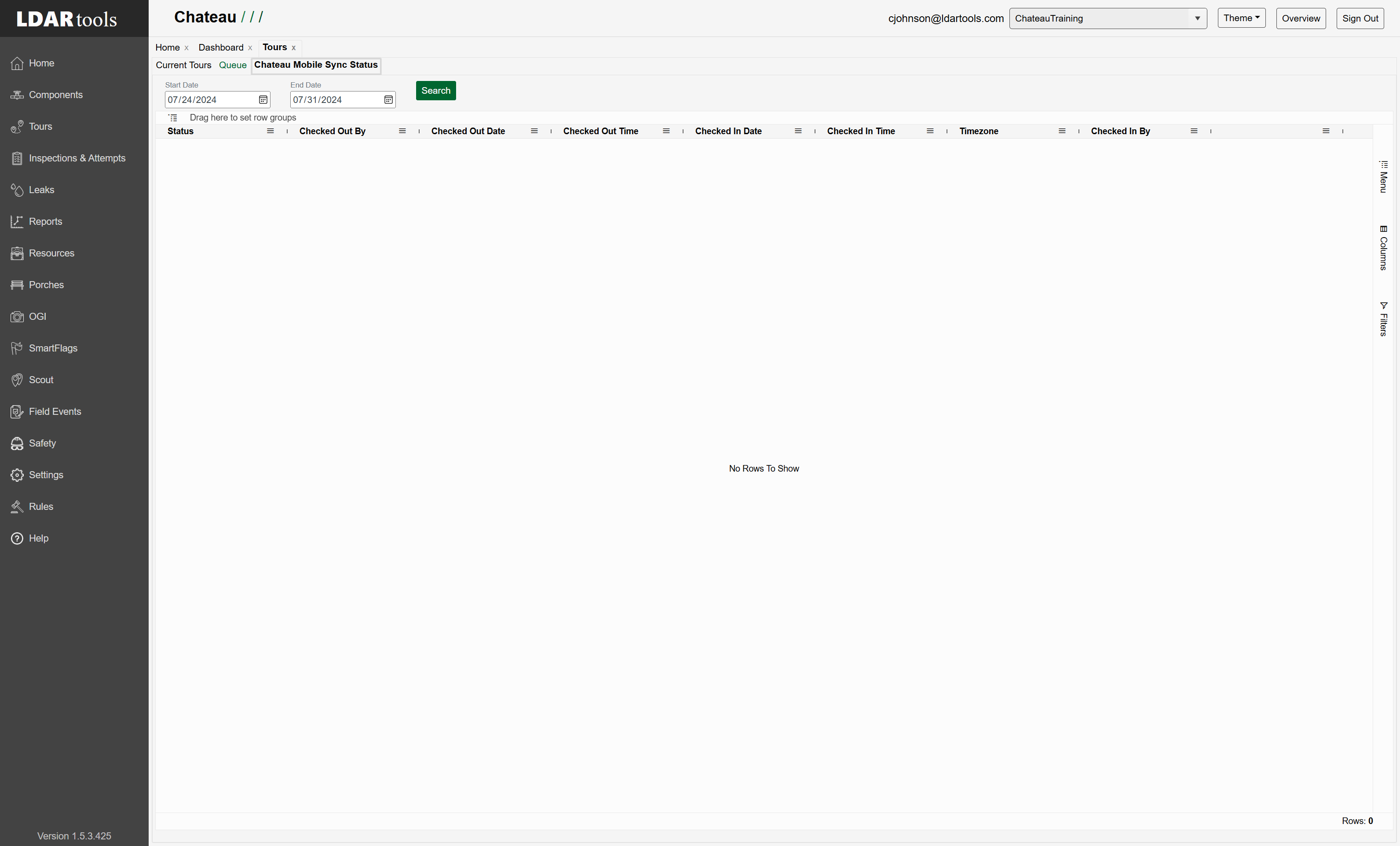This screenshot has width=1400, height=846.
Task: Open Checked In By column menu icon
Action: click(1194, 131)
